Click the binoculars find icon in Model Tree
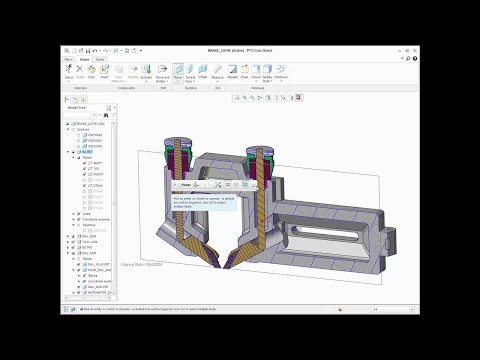The width and height of the screenshot is (480, 360). [x=106, y=115]
